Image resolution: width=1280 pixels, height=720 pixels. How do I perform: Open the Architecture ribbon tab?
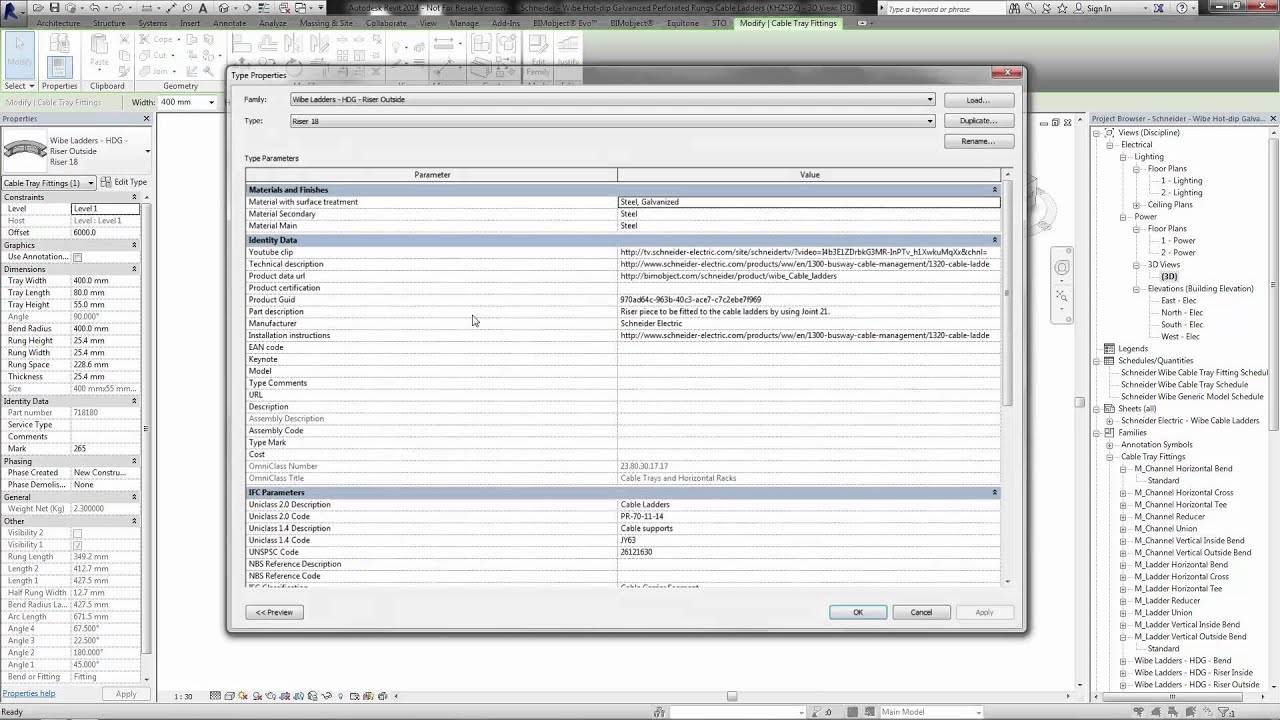pos(58,23)
